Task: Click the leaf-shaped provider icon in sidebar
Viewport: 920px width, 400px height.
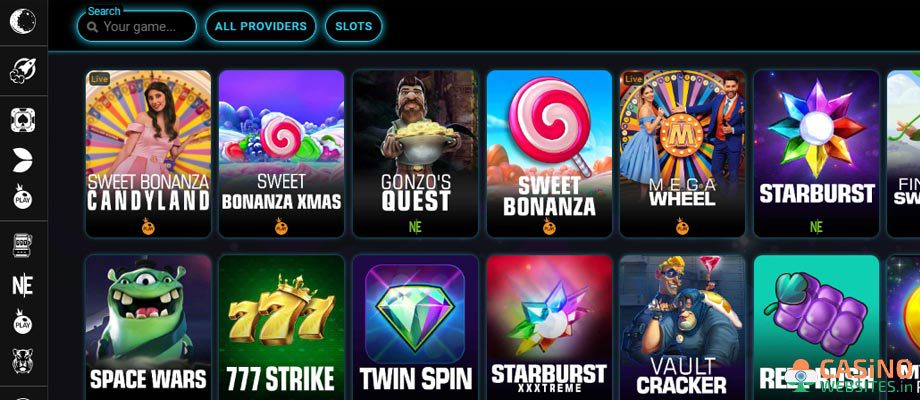Action: click(23, 160)
